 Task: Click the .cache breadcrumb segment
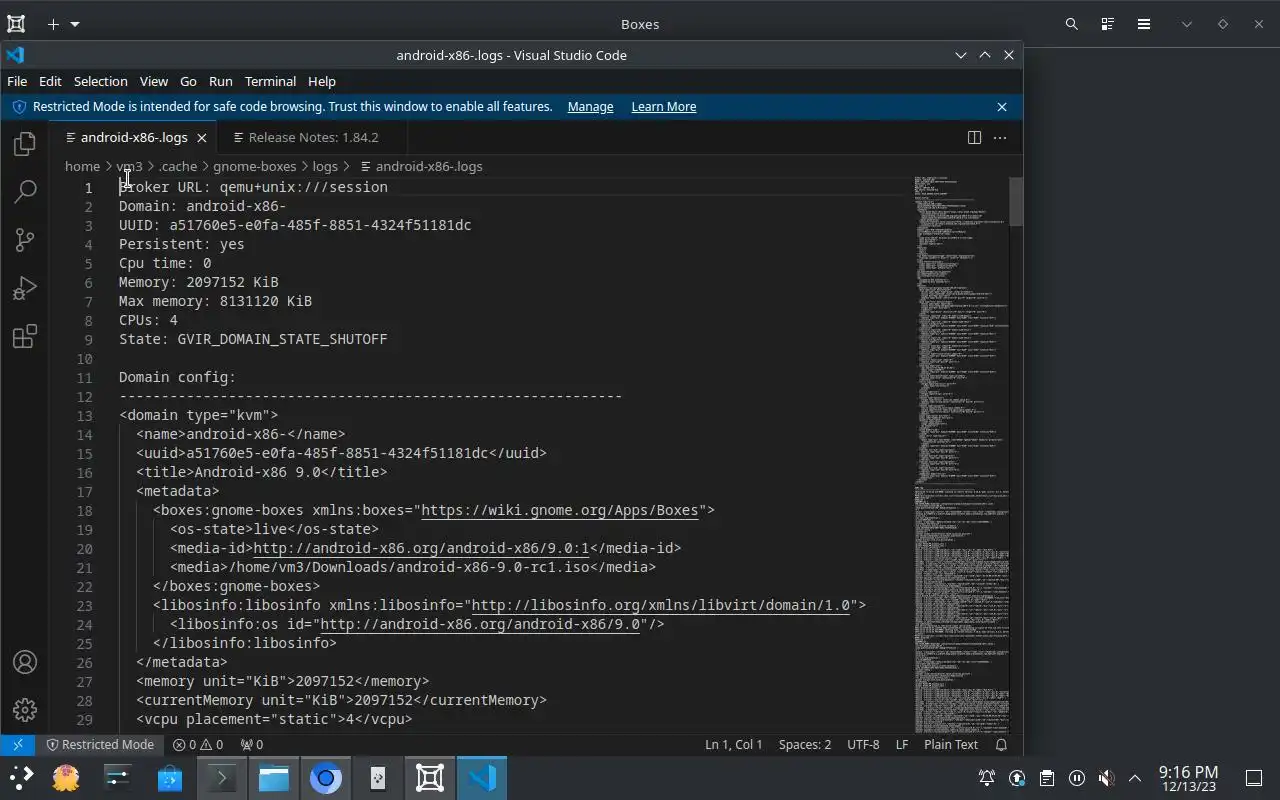pos(178,166)
